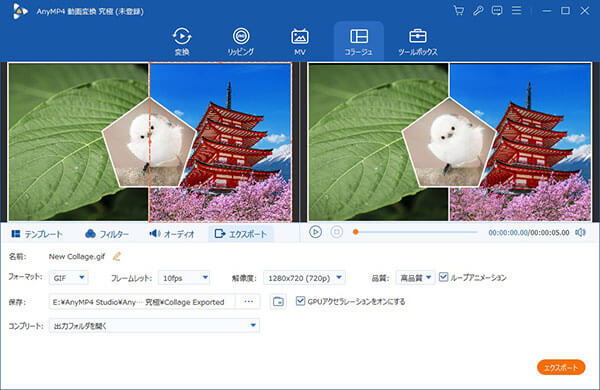Open the shopping cart purchase icon
This screenshot has width=600, height=390.
pyautogui.click(x=458, y=11)
